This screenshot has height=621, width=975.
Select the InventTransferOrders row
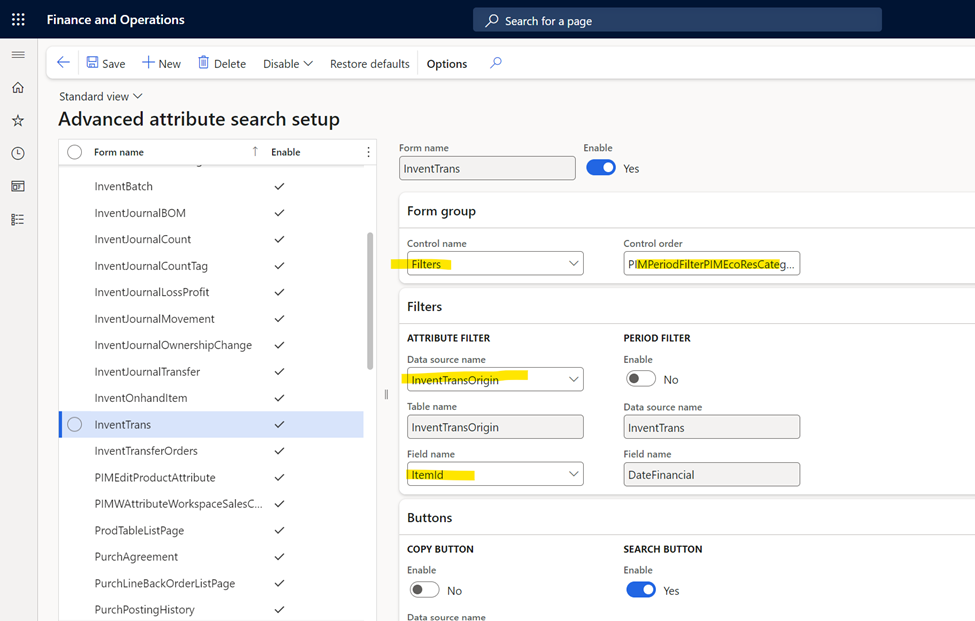211,451
